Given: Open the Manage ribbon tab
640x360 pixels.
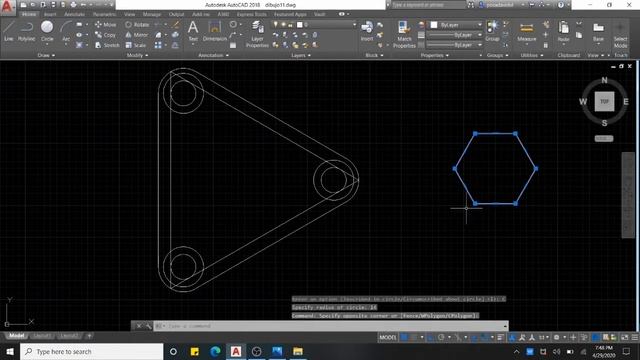Looking at the screenshot, I should click(x=152, y=14).
